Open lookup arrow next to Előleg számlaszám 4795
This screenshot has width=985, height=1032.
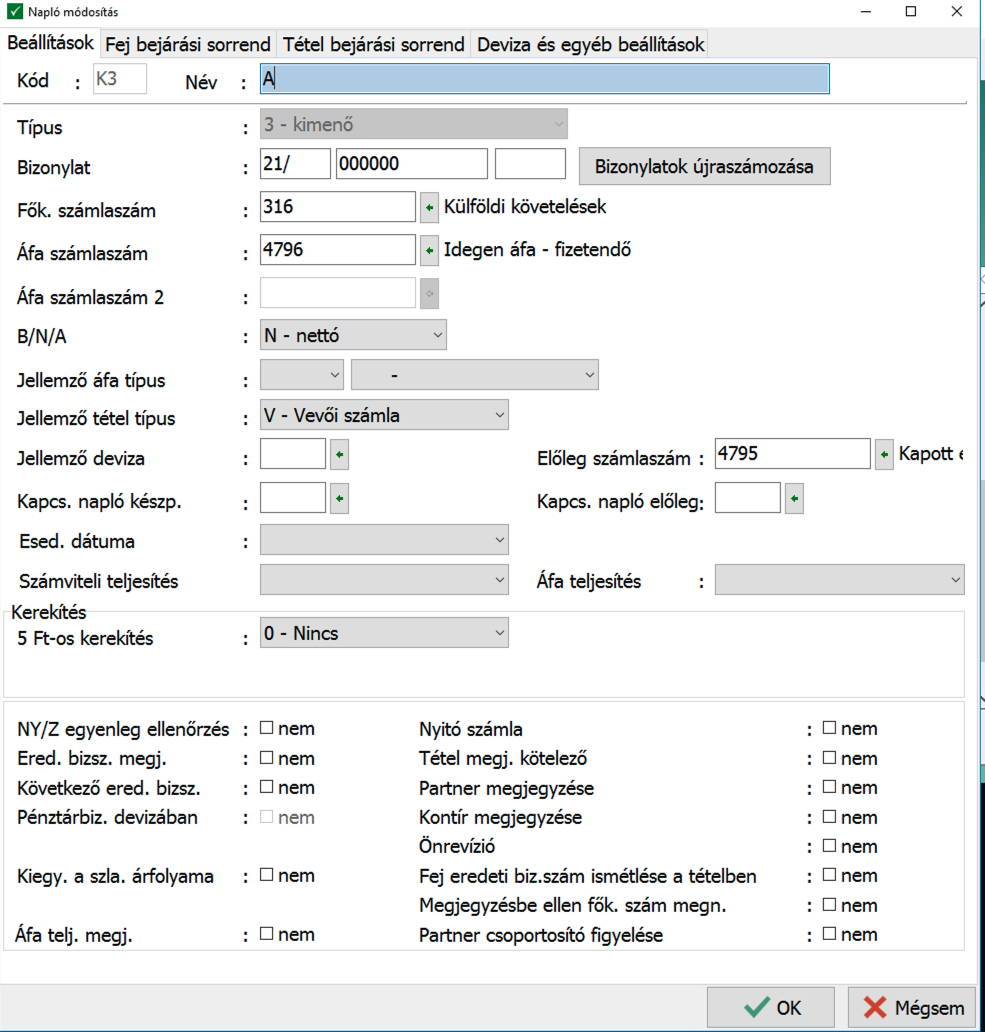point(884,454)
